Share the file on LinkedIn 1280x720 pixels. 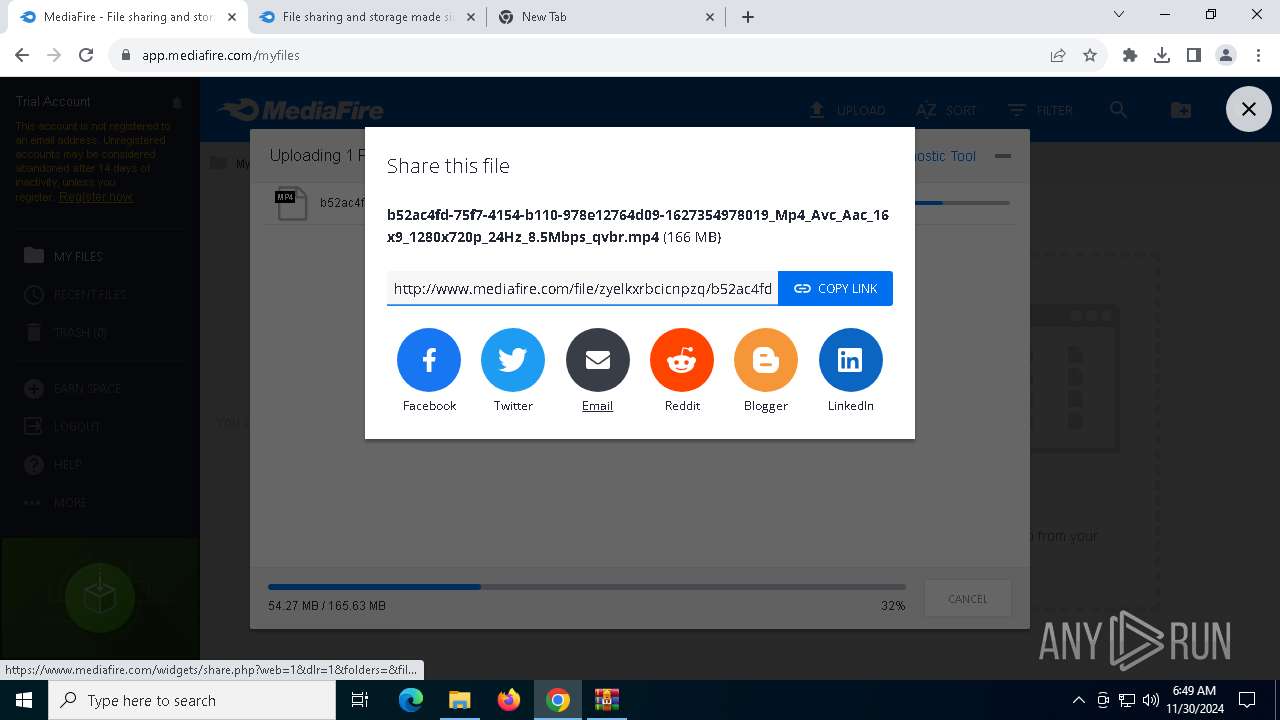(851, 360)
